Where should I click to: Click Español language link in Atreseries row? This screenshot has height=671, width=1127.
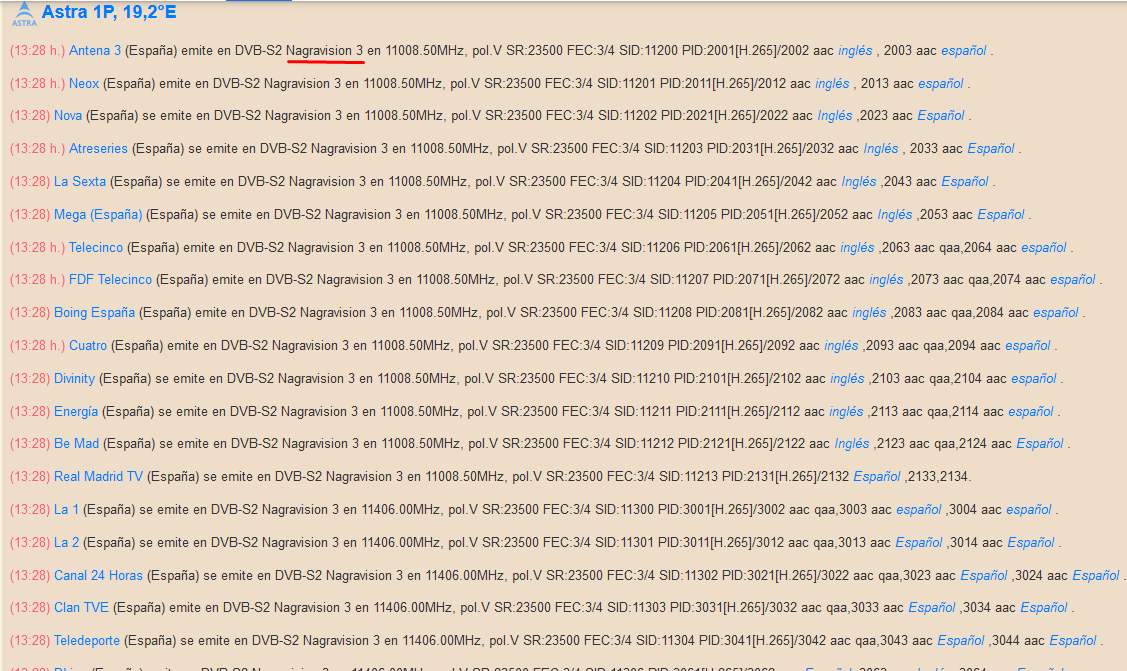(x=991, y=149)
